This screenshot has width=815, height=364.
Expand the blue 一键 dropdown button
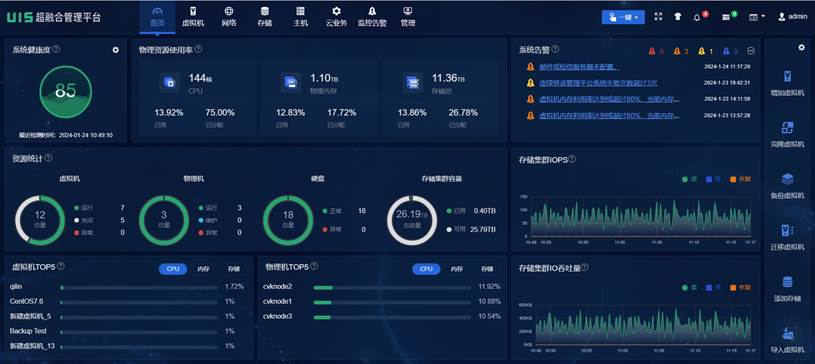point(623,17)
